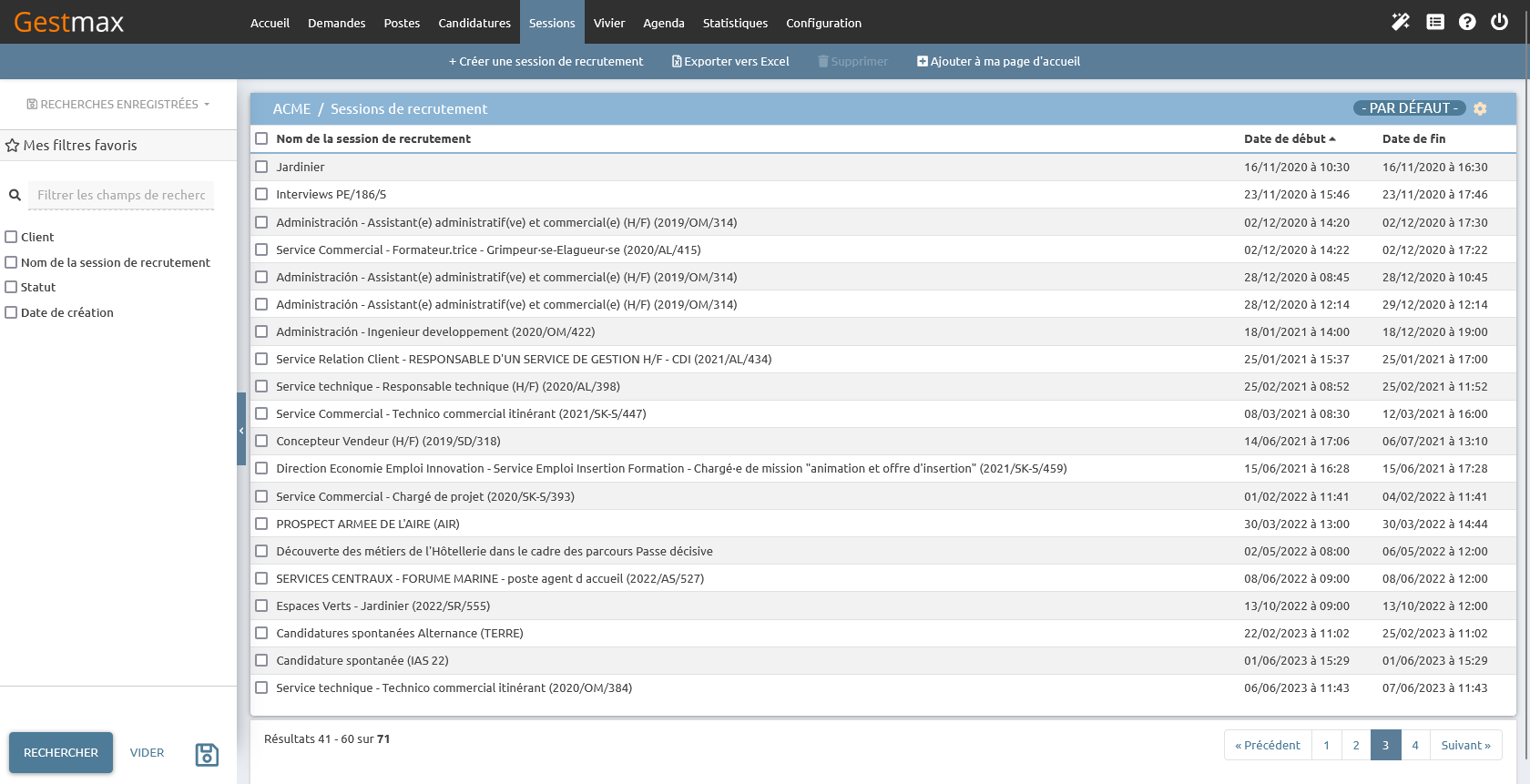Go to page 1
Viewport: 1530px width, 784px height.
click(x=1326, y=745)
